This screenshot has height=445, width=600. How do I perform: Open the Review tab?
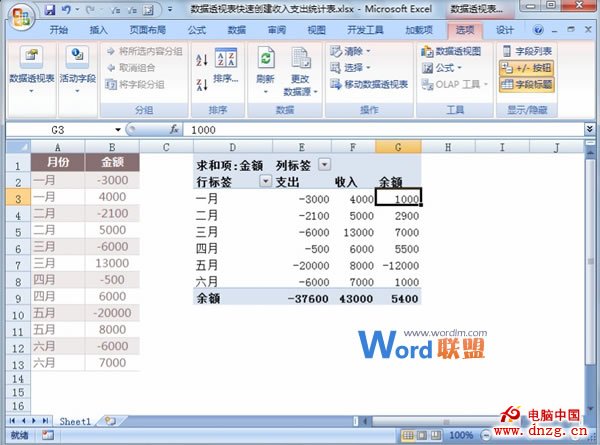[277, 30]
